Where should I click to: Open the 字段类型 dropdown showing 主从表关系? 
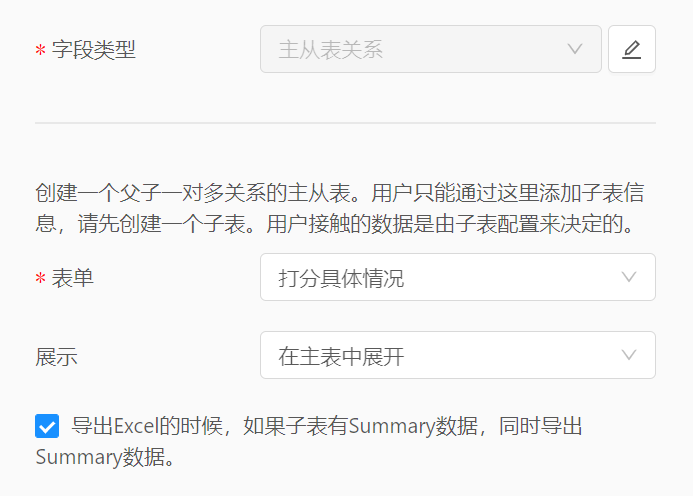[x=431, y=49]
